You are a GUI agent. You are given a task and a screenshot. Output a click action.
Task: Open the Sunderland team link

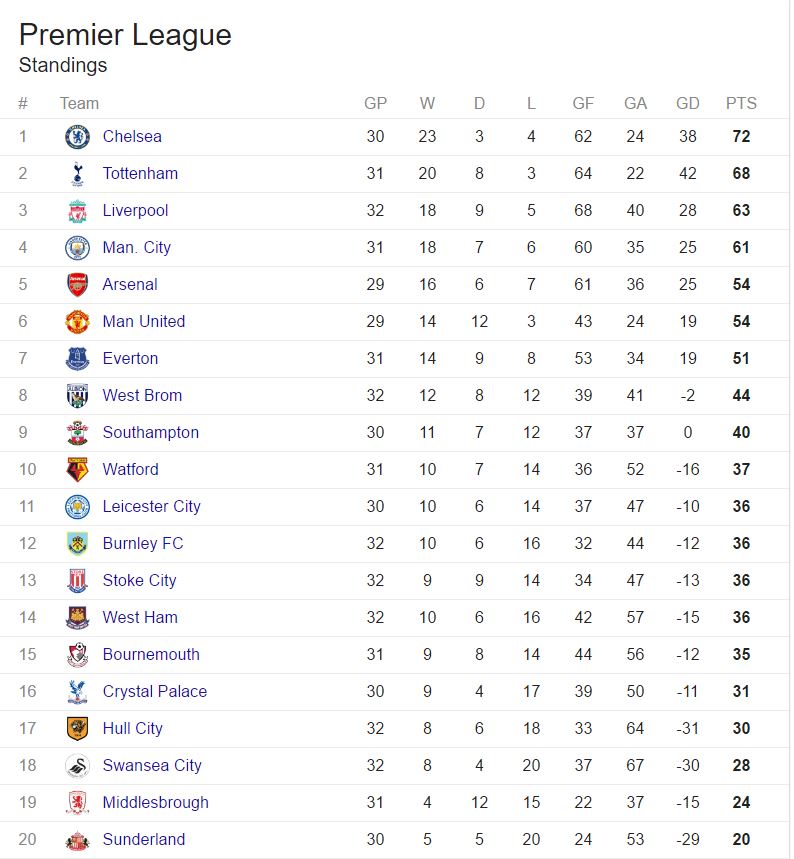click(144, 839)
